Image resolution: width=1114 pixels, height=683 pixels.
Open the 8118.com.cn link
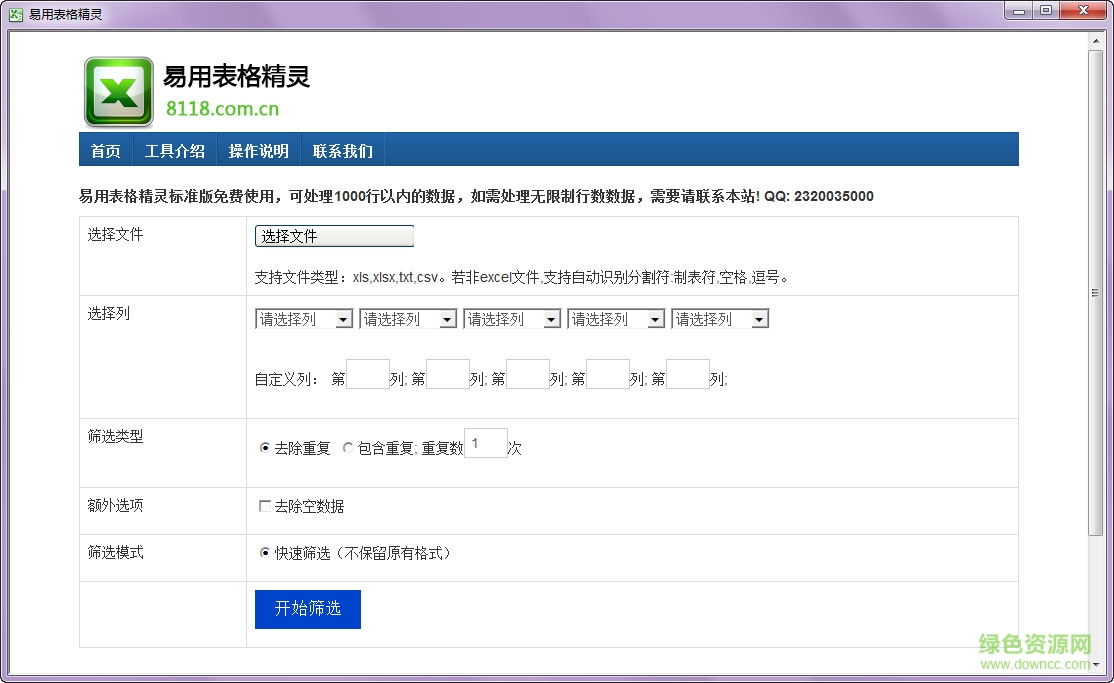coord(222,108)
